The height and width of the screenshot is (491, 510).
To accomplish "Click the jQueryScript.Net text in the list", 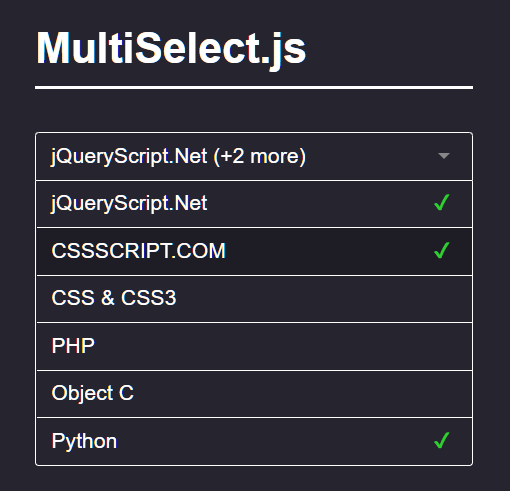I will click(129, 203).
